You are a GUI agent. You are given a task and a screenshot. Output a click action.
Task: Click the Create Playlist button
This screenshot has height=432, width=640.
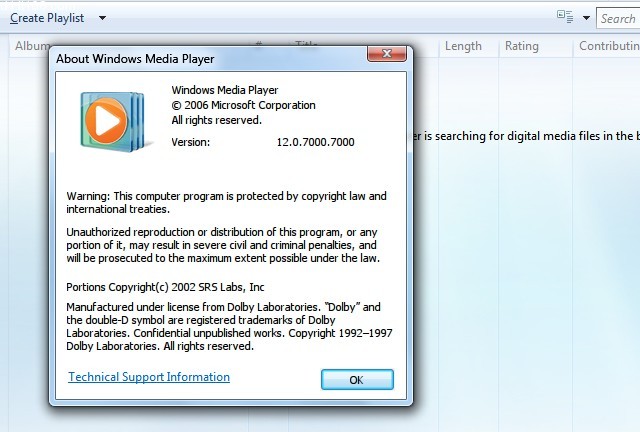click(47, 18)
